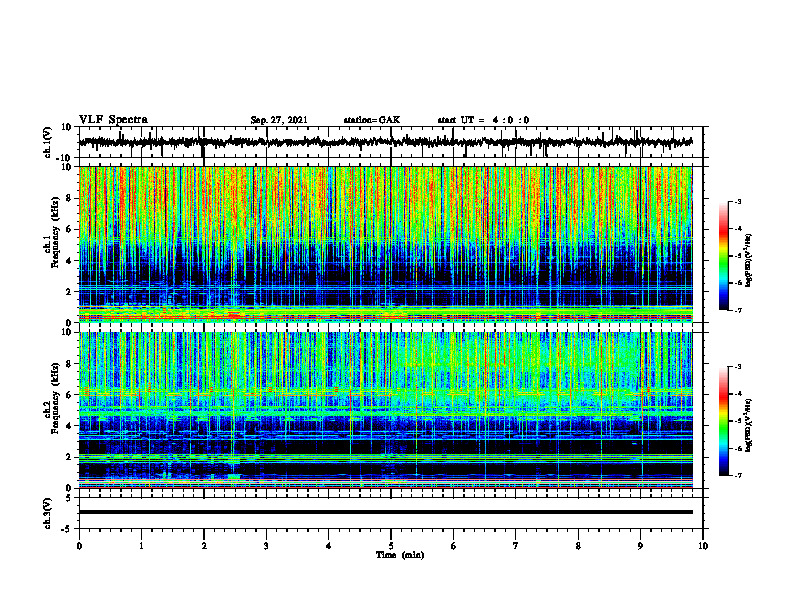This screenshot has width=792, height=612.
Task: Click time axis tick label "6"
Action: [x=454, y=546]
